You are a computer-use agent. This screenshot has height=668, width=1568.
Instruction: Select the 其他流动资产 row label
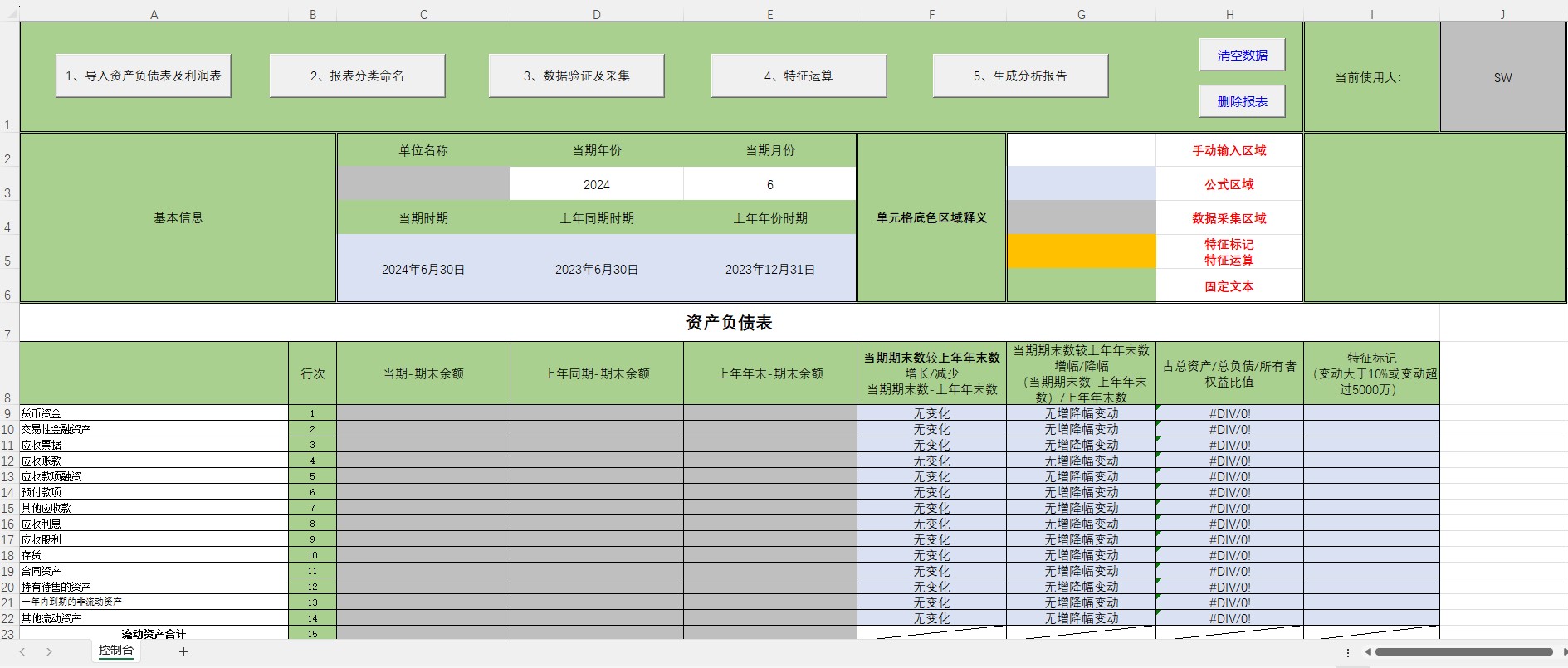(x=154, y=618)
